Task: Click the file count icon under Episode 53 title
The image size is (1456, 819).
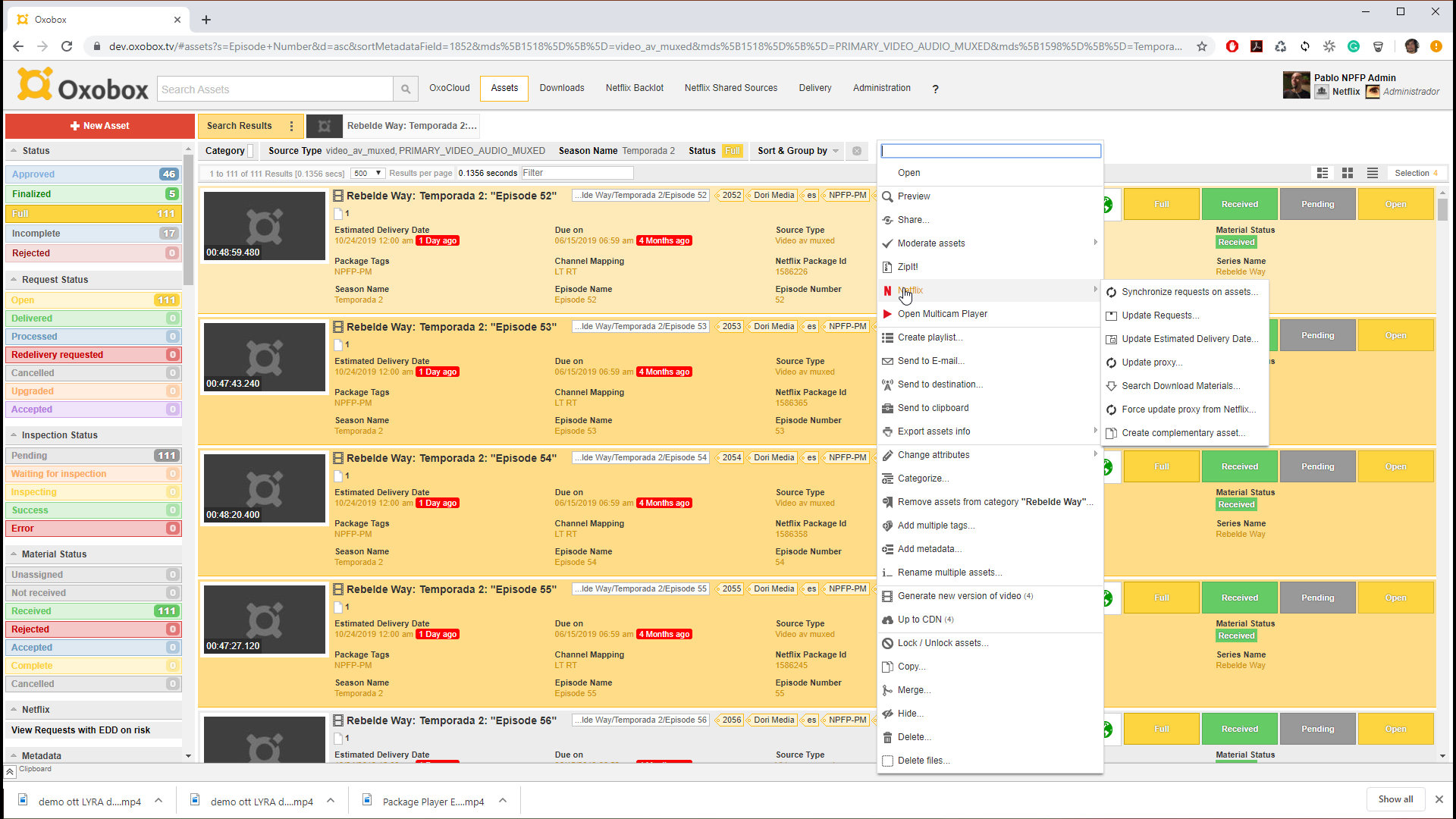Action: (339, 345)
